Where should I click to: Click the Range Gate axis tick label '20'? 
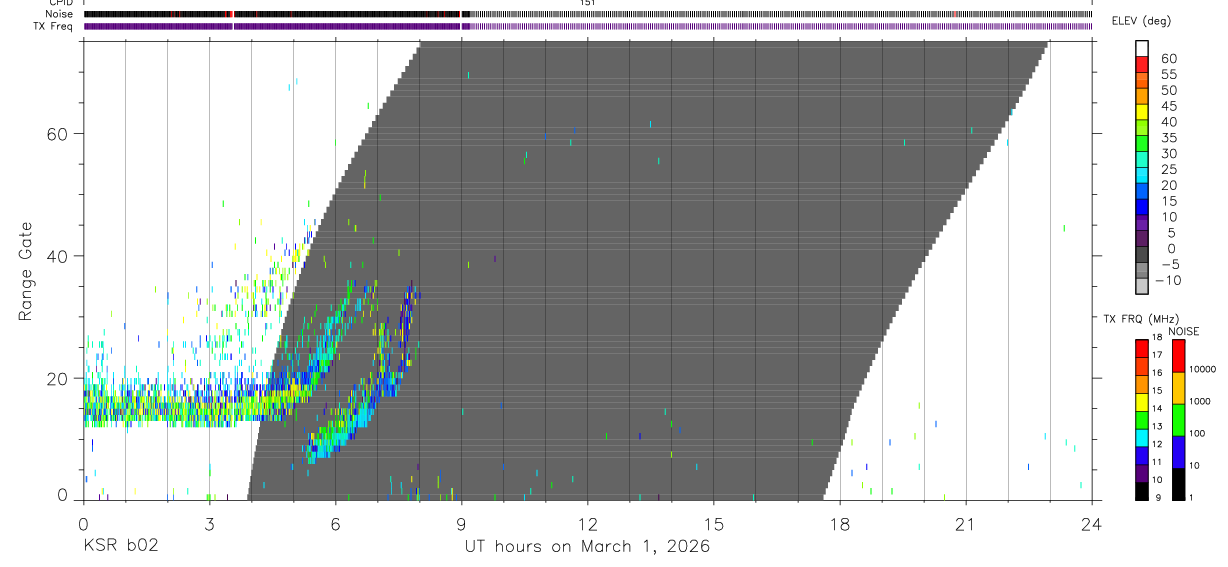[x=57, y=379]
